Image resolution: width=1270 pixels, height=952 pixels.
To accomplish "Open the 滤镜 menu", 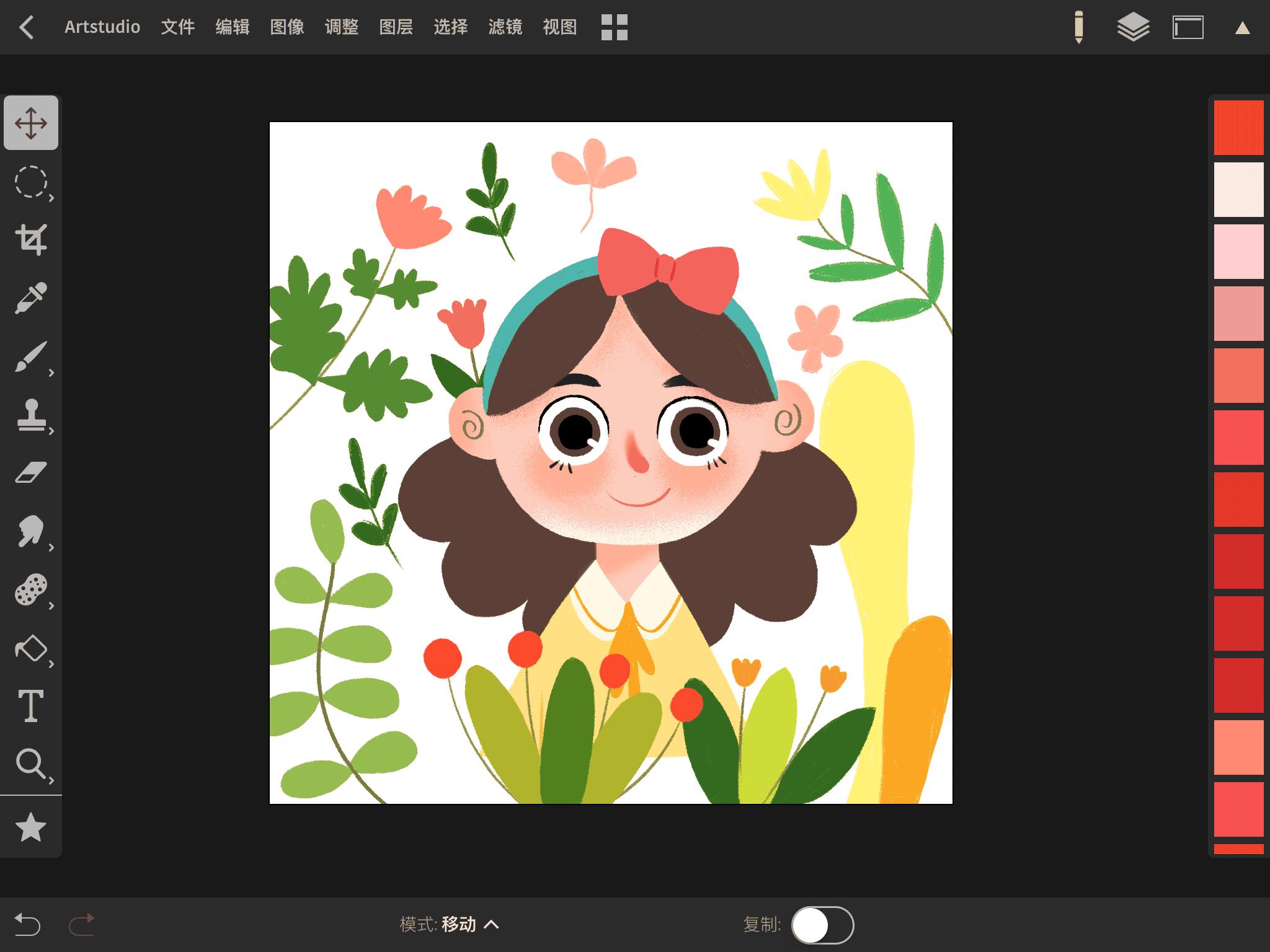I will coord(505,27).
